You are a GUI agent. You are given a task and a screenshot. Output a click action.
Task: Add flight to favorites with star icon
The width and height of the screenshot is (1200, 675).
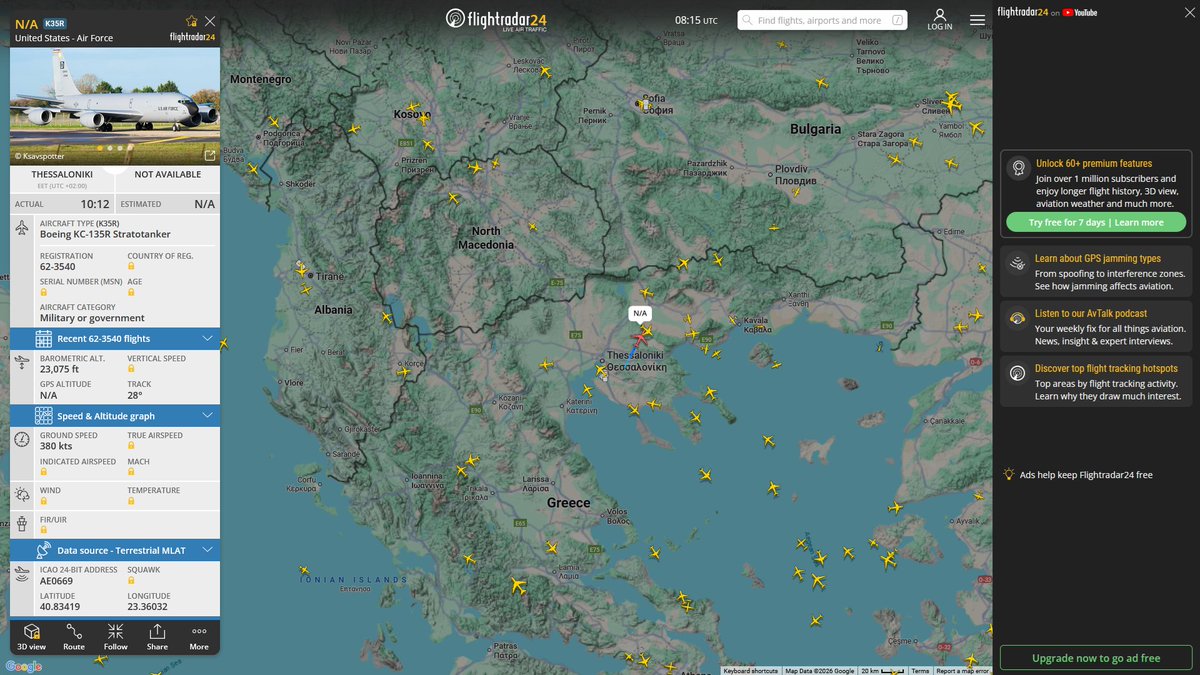point(192,21)
